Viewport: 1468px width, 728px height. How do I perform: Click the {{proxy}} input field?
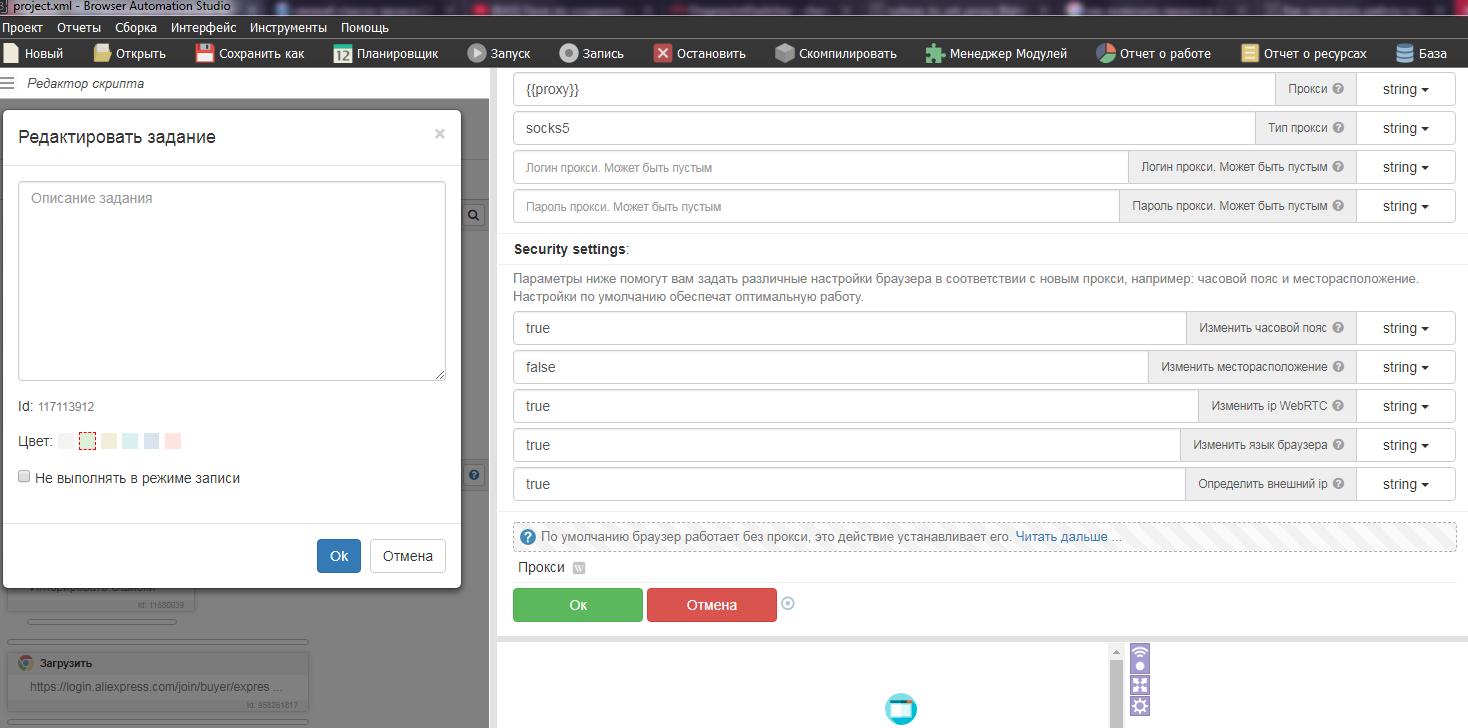(x=894, y=89)
